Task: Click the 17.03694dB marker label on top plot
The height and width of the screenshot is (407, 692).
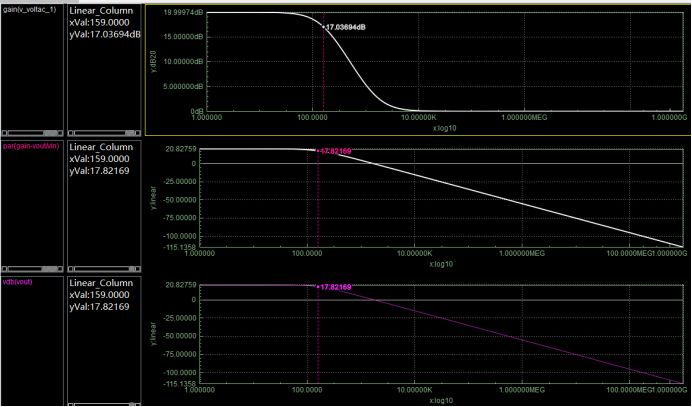Action: pyautogui.click(x=346, y=27)
